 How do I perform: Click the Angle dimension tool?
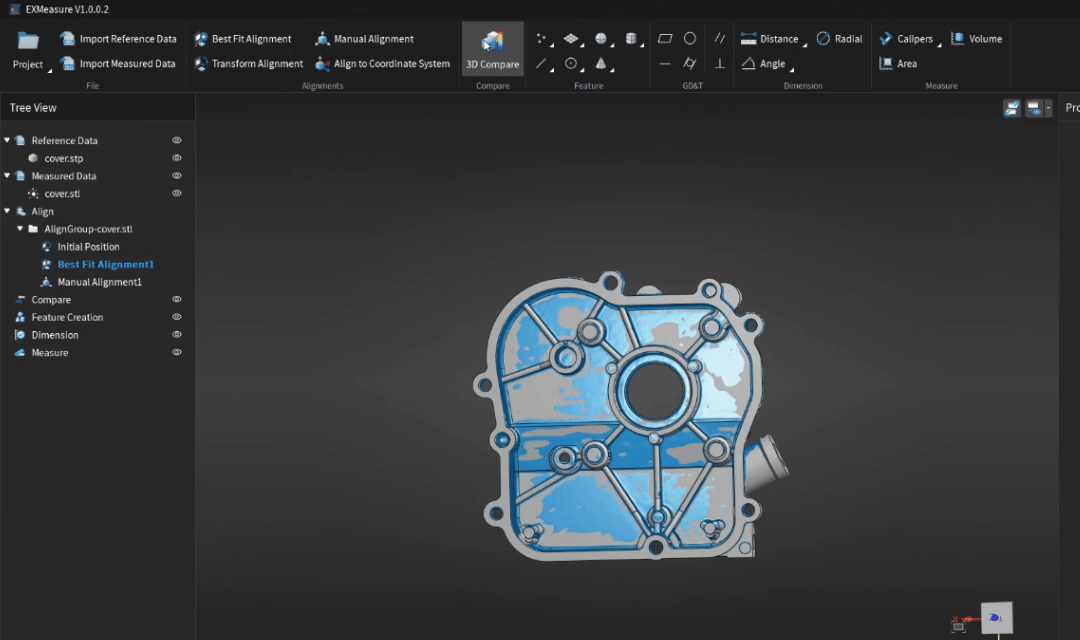763,63
